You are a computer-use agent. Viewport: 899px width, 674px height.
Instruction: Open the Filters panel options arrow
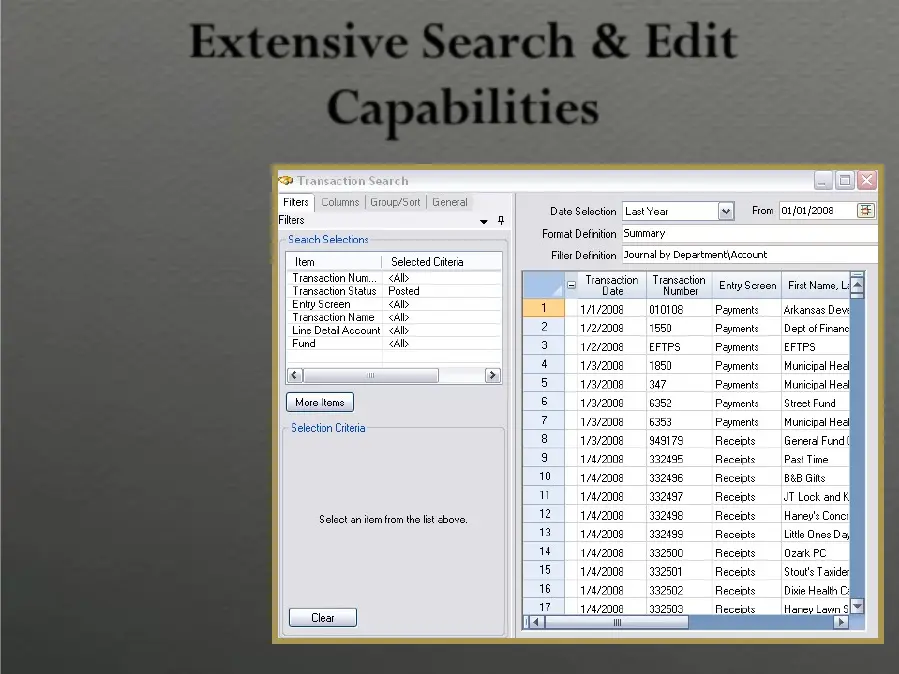[x=484, y=221]
